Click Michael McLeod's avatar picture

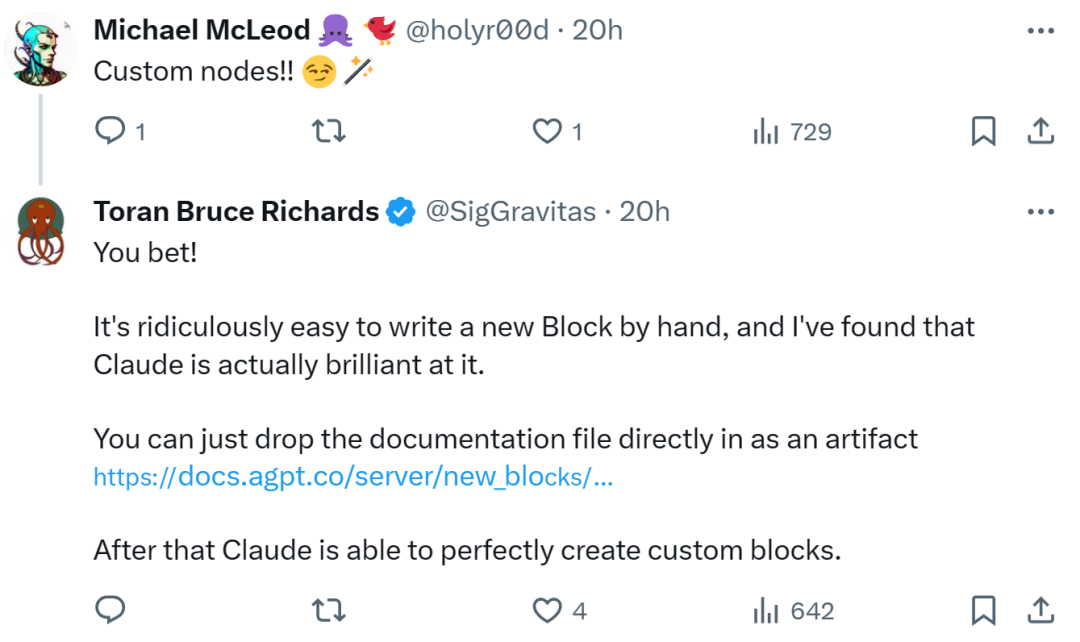point(41,51)
